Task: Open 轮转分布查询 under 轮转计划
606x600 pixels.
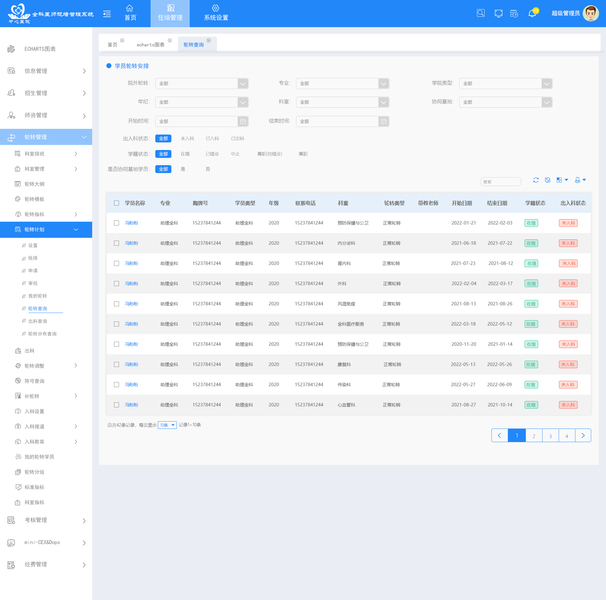Action: [x=42, y=334]
